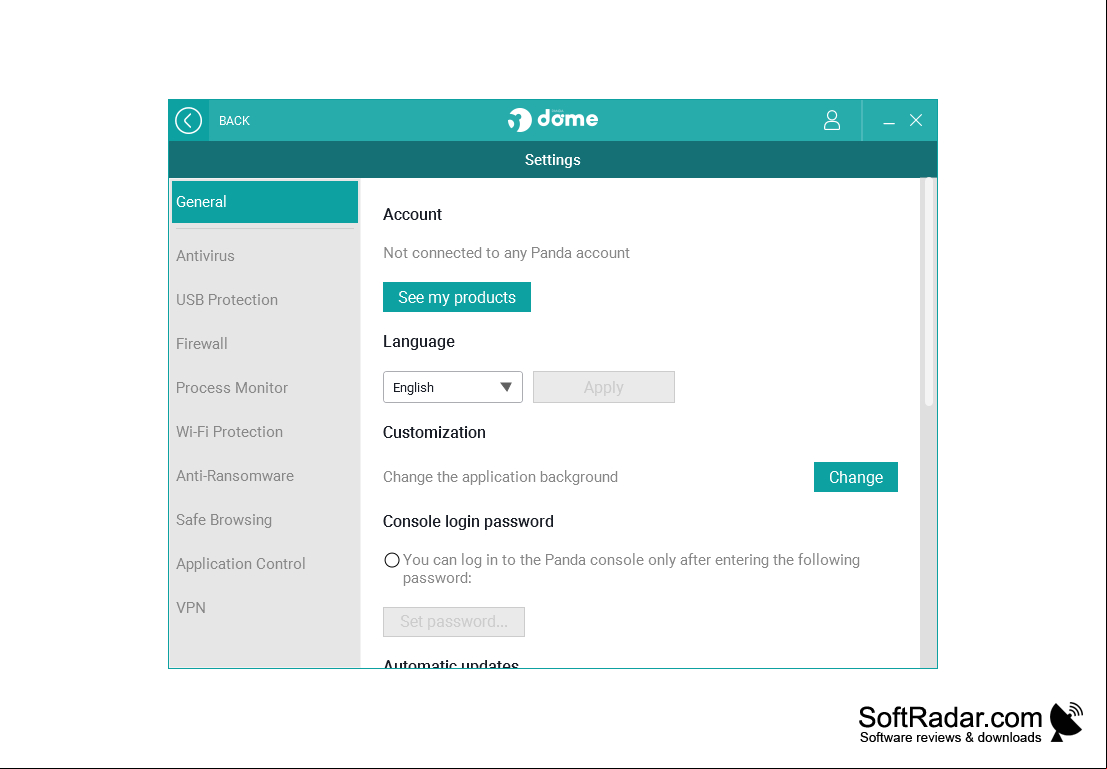The width and height of the screenshot is (1107, 769).
Task: Click the BACK label in the header
Action: click(x=234, y=121)
